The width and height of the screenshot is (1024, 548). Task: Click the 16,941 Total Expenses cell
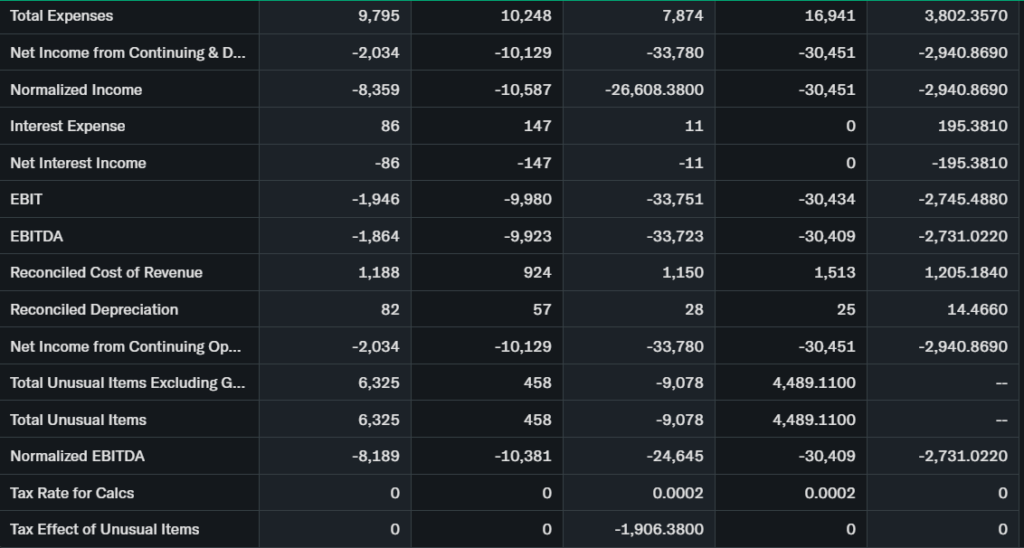[x=829, y=16]
